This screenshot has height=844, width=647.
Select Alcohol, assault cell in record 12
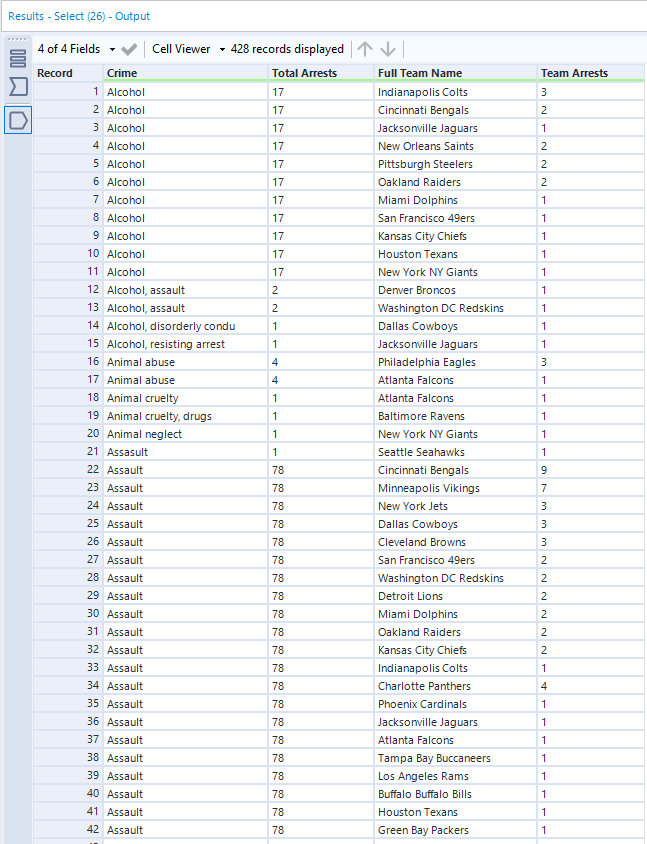185,290
